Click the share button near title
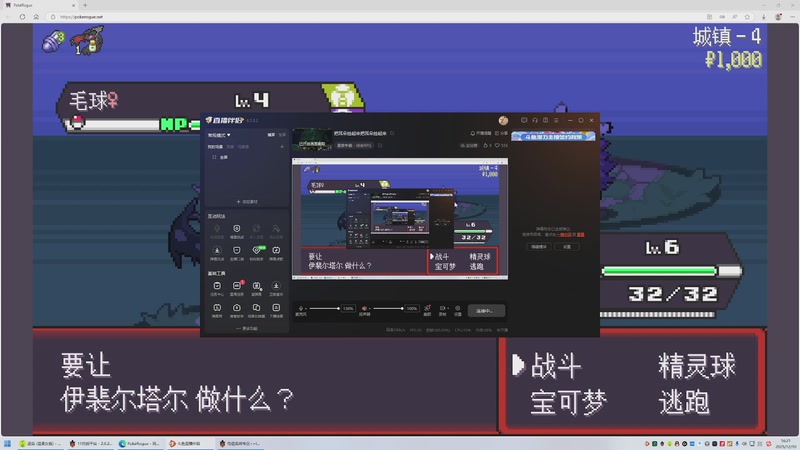Screen dimensions: 800x450 [x=502, y=133]
